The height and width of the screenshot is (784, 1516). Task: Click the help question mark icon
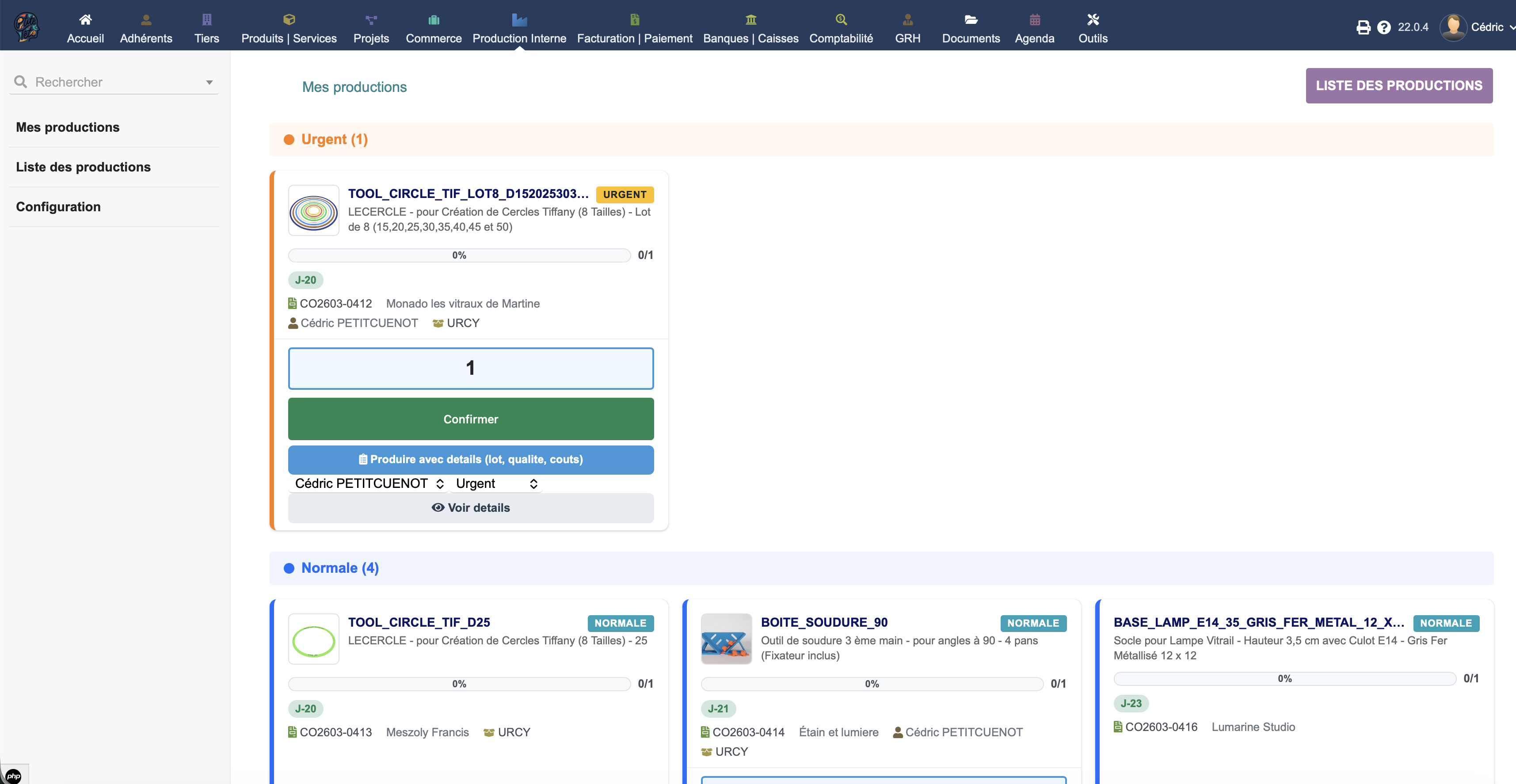(x=1383, y=27)
